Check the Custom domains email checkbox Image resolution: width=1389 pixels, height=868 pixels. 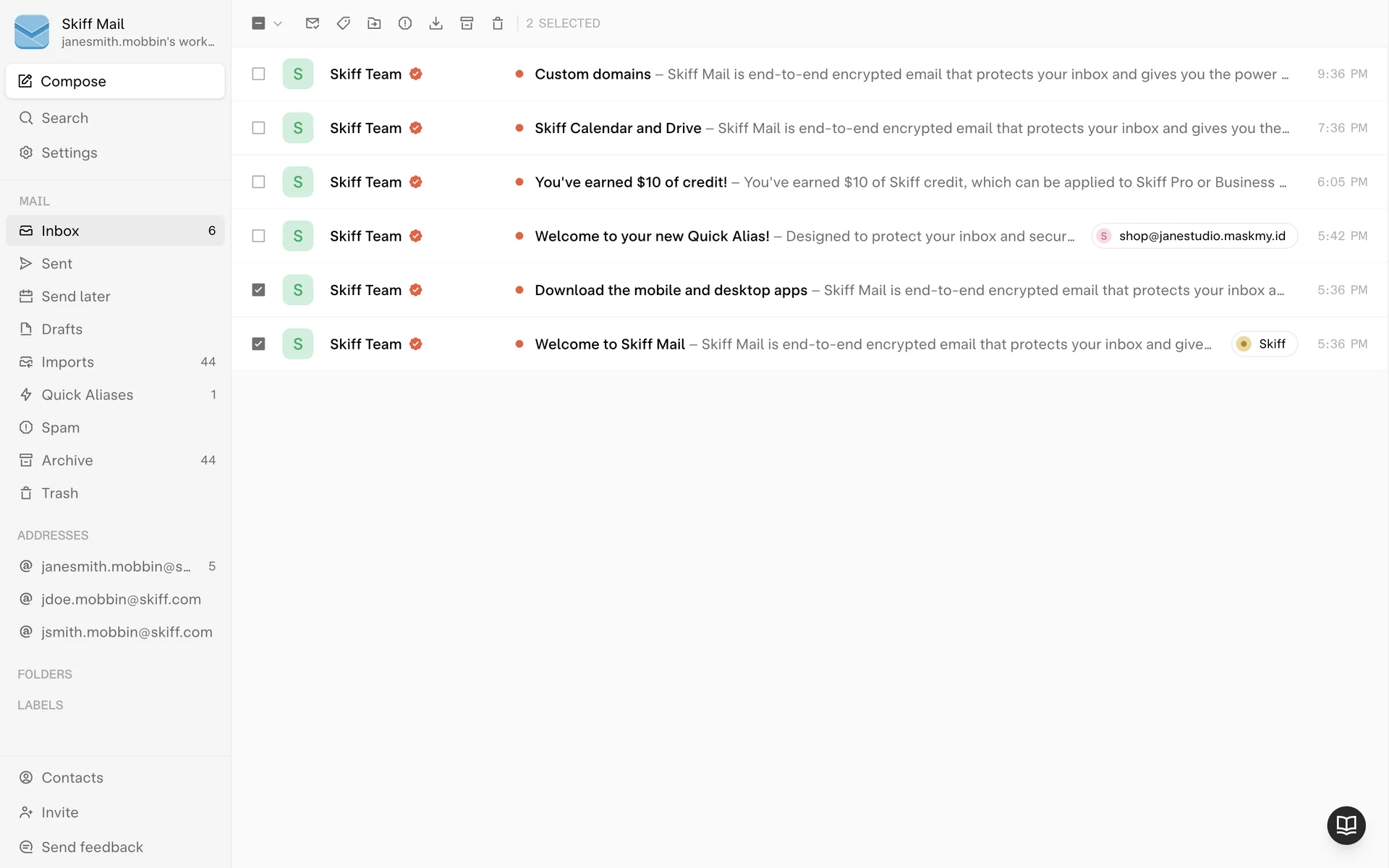258,74
